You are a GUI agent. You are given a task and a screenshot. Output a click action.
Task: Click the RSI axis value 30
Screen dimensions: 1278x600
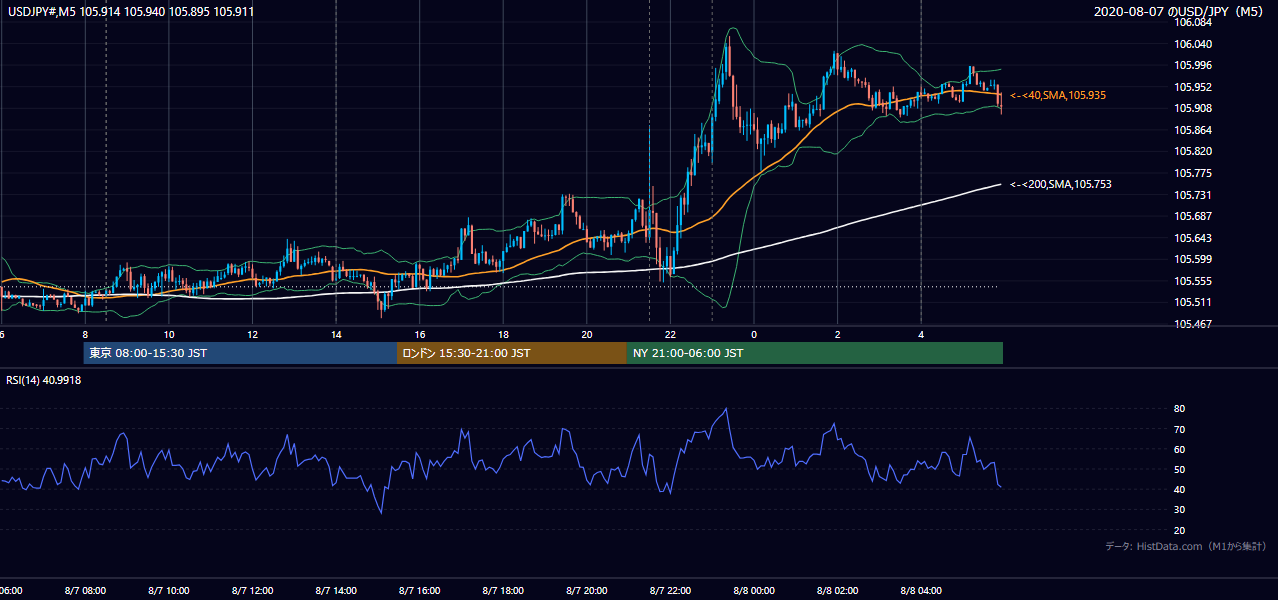[x=1180, y=509]
